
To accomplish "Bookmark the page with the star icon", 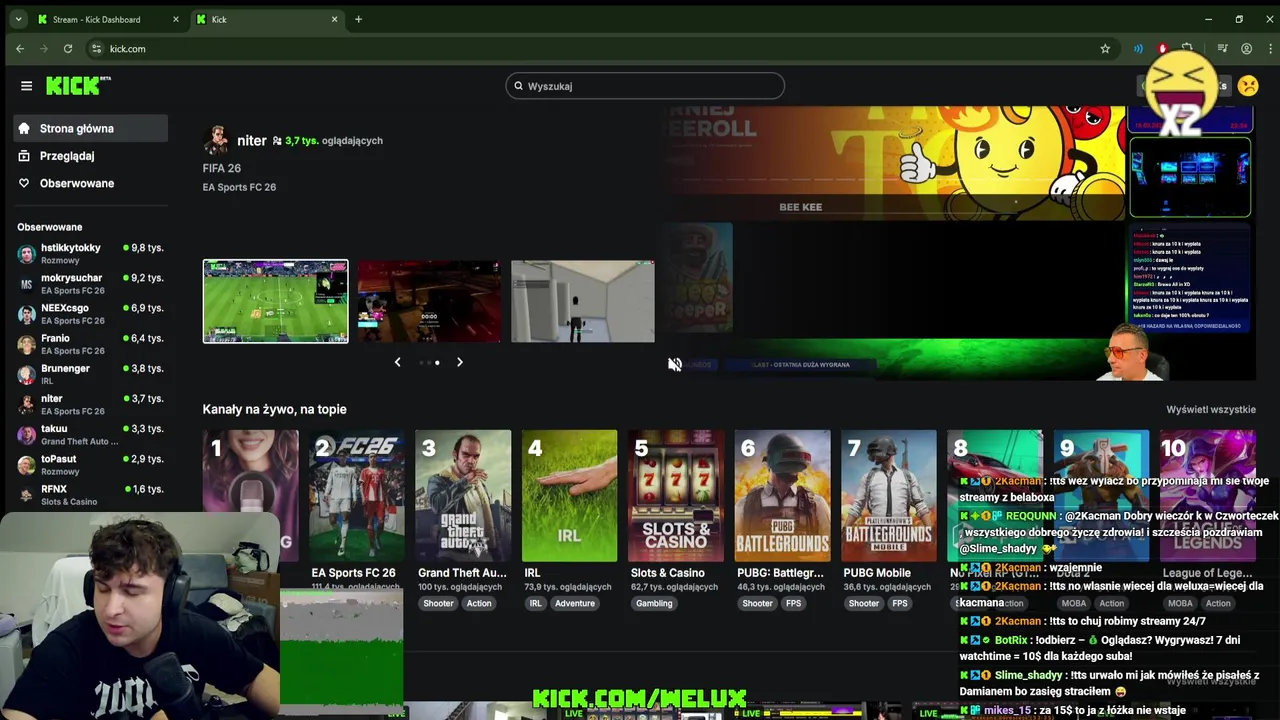I will pos(1105,48).
